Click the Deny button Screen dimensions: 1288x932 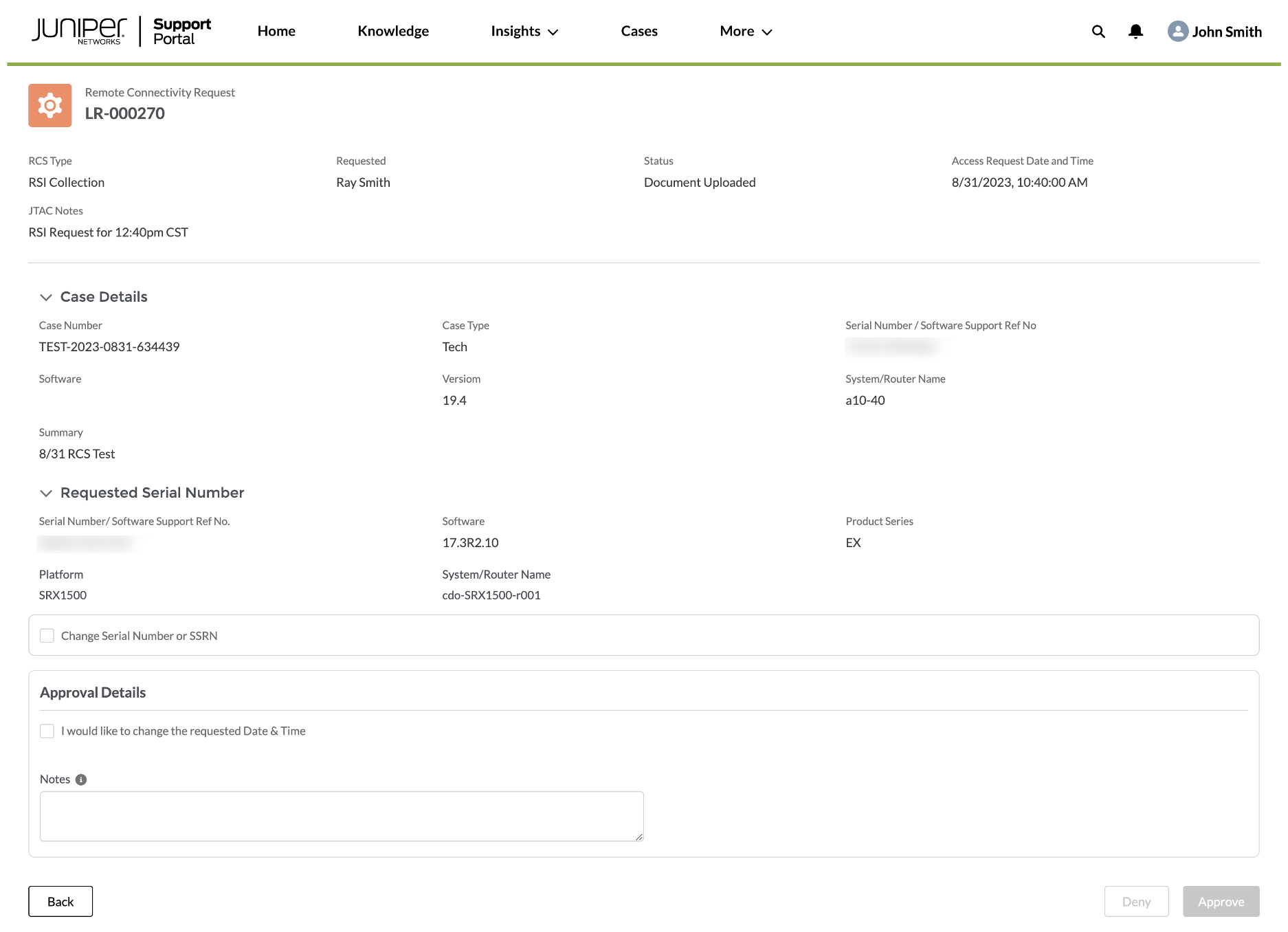[1136, 901]
